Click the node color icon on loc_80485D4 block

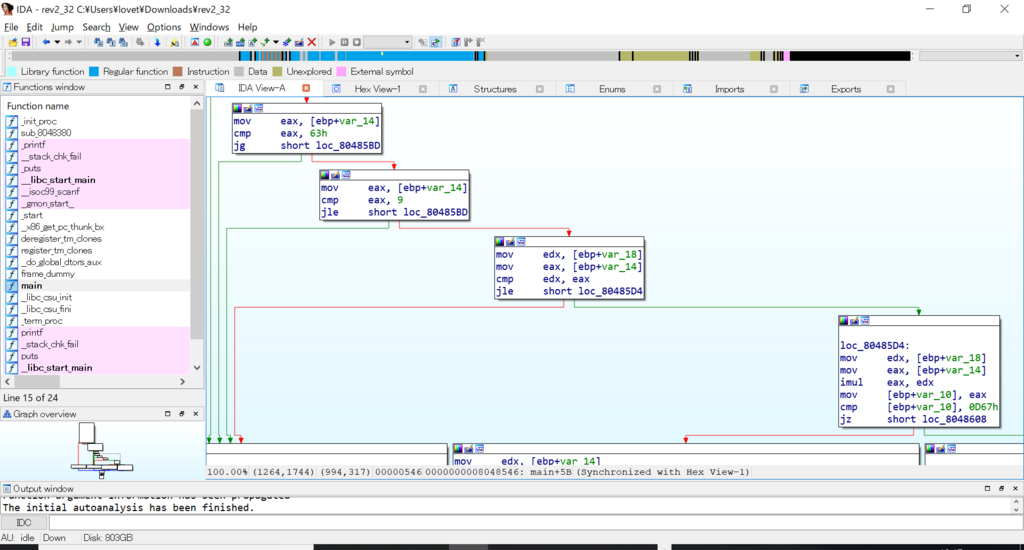point(843,321)
